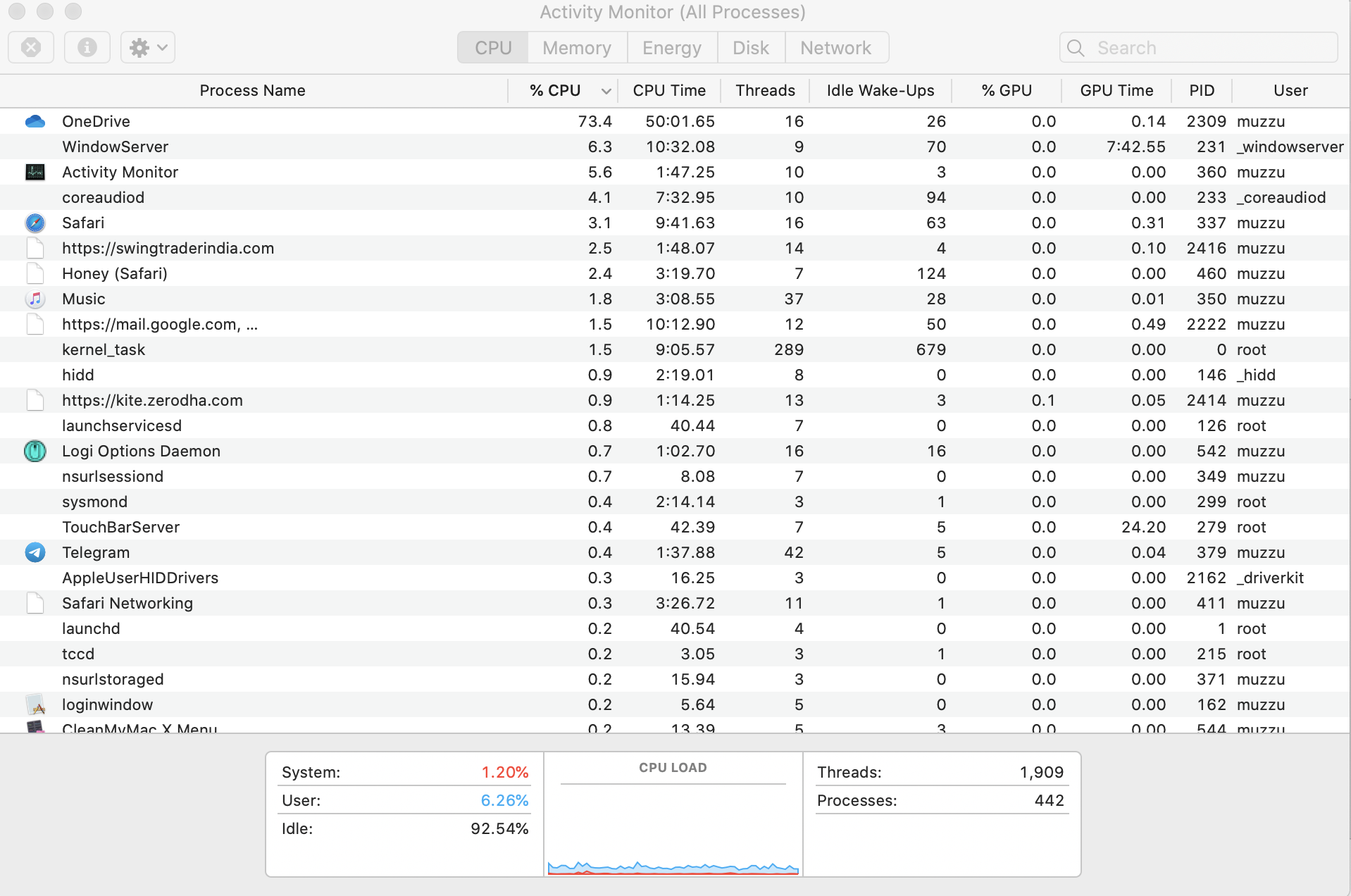The width and height of the screenshot is (1351, 896).
Task: Sort by CPU Time column
Action: [669, 91]
